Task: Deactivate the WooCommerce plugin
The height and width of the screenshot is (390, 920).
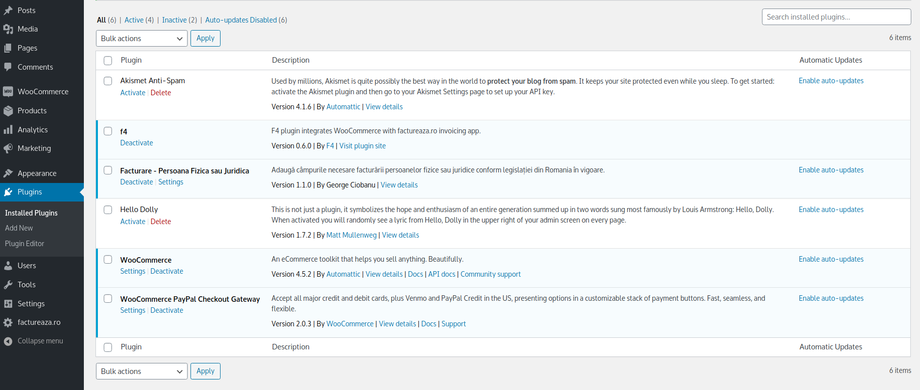Action: pos(167,271)
